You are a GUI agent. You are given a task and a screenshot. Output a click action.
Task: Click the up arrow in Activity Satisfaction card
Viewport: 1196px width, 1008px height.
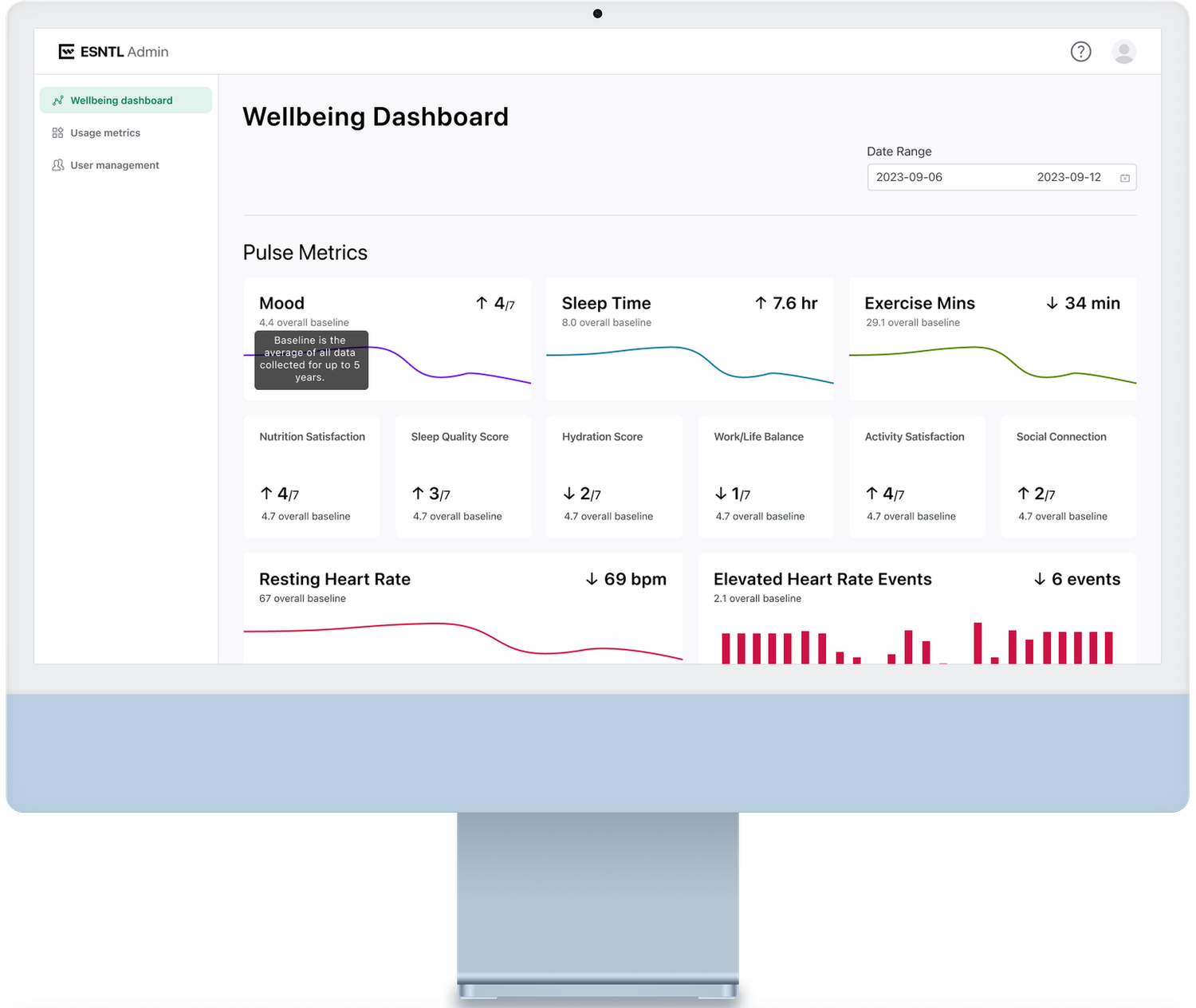tap(871, 494)
